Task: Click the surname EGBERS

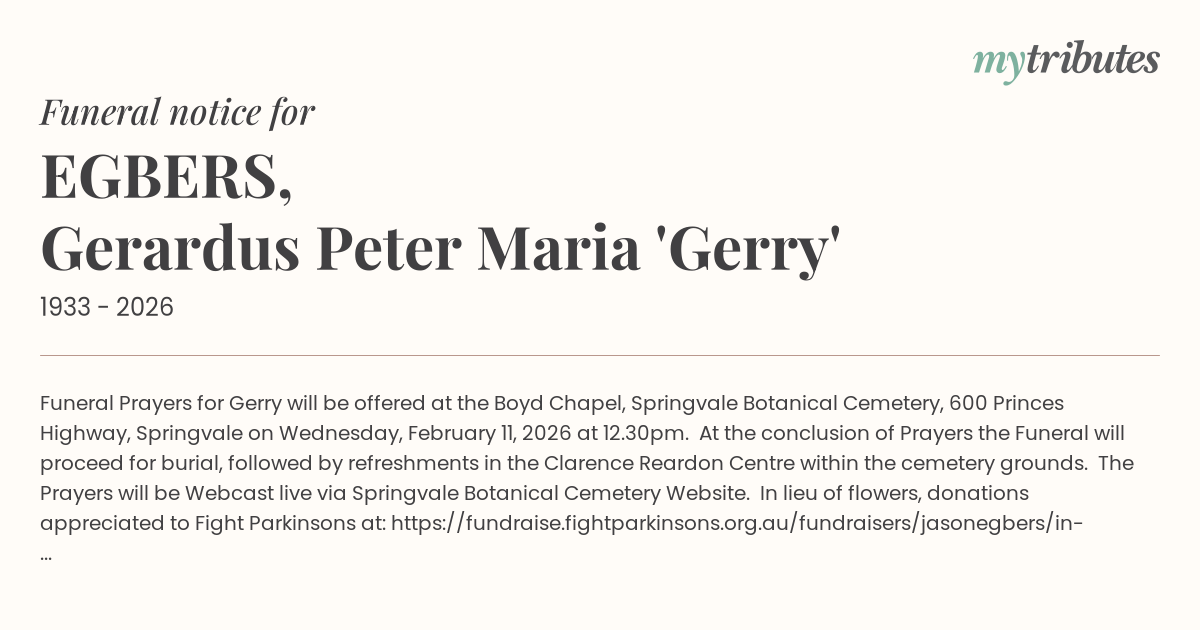Action: [x=166, y=177]
